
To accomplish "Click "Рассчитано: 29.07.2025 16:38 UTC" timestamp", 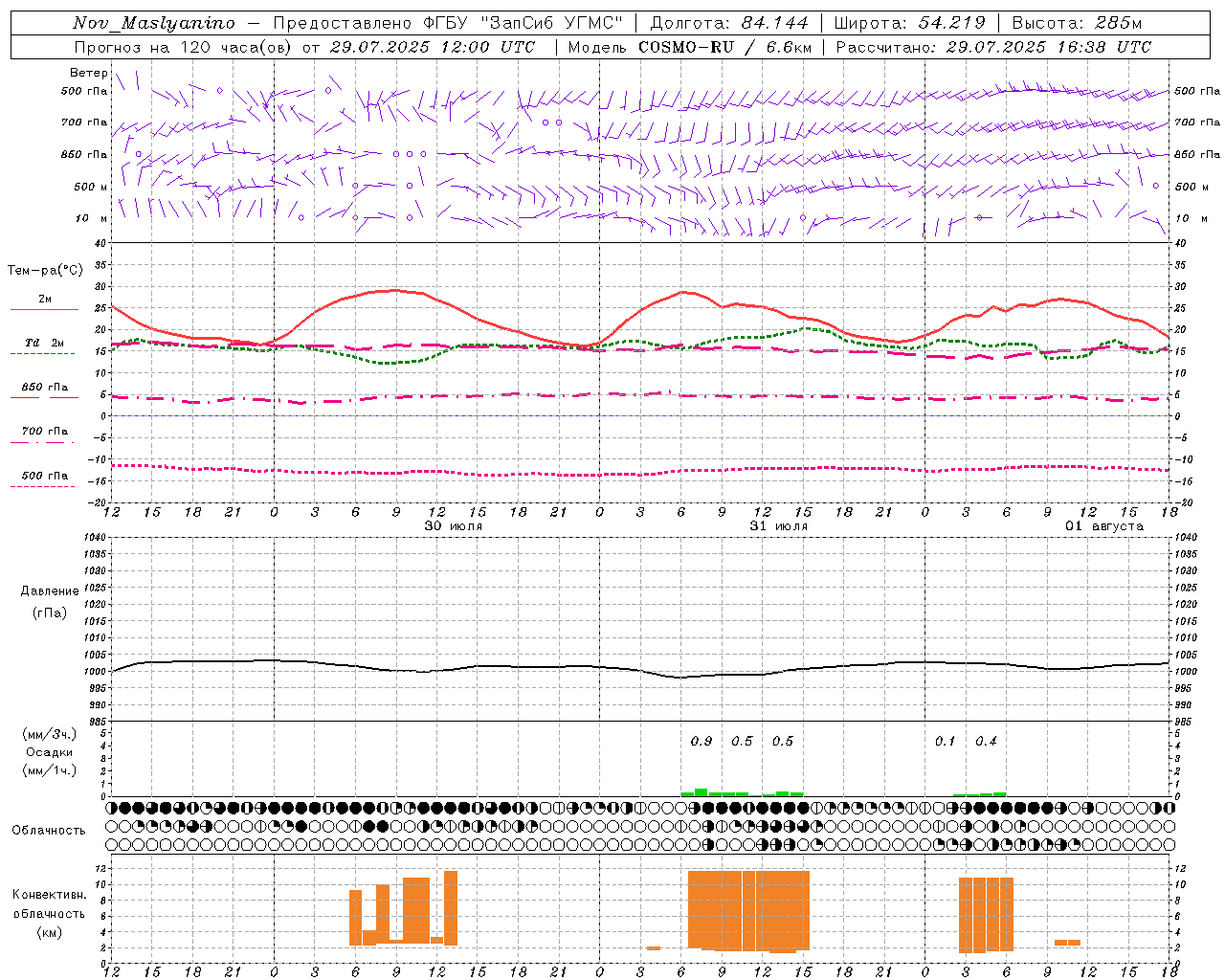I will [993, 47].
